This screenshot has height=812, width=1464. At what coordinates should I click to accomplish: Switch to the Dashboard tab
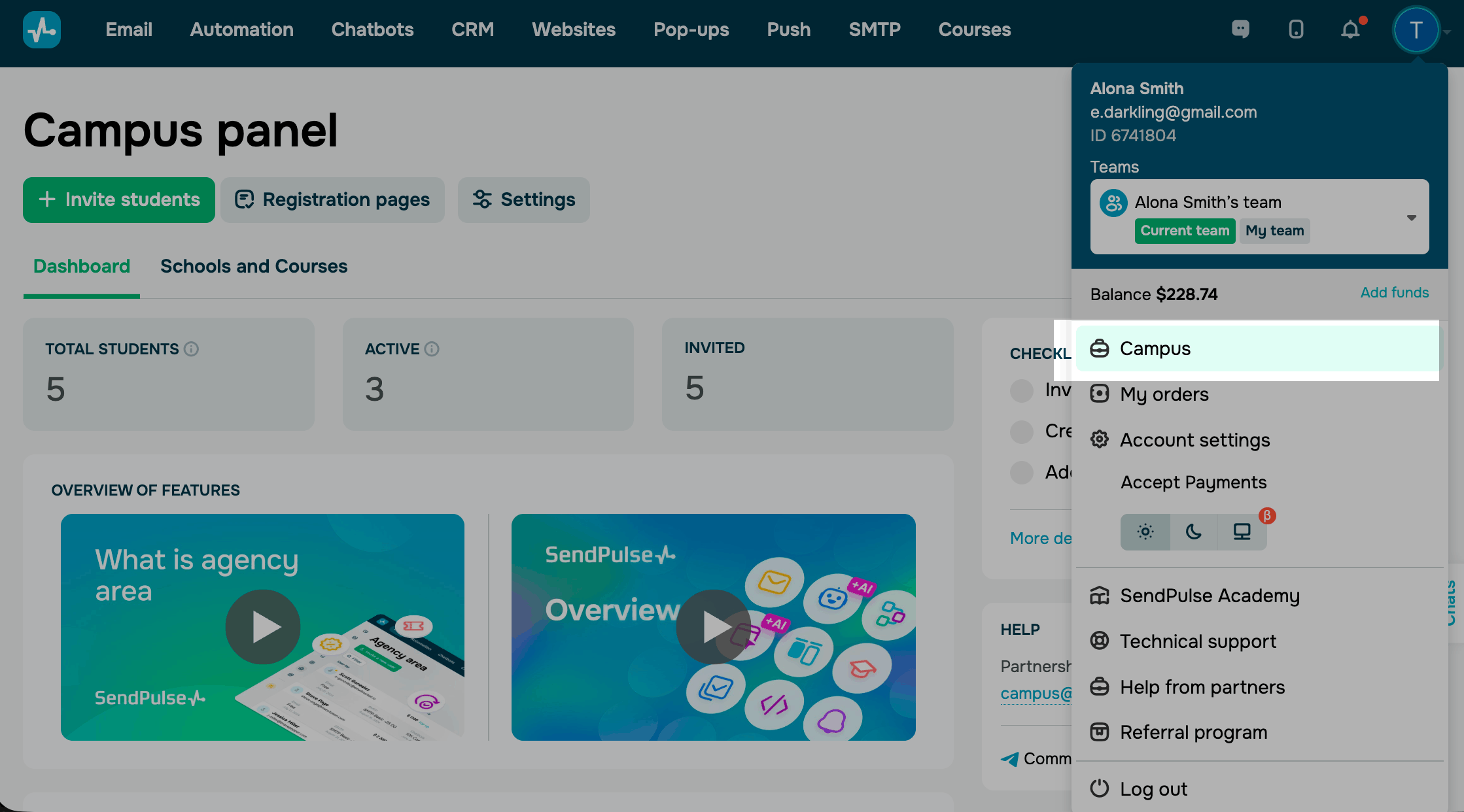click(x=82, y=266)
